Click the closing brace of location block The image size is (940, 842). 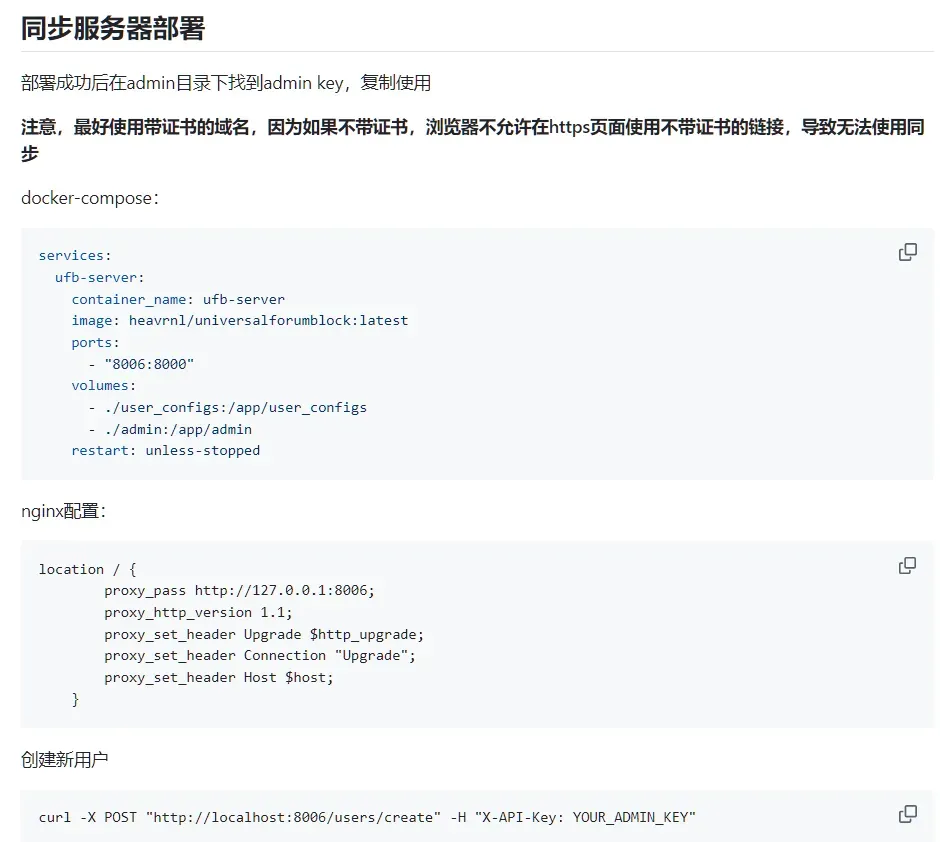point(75,699)
